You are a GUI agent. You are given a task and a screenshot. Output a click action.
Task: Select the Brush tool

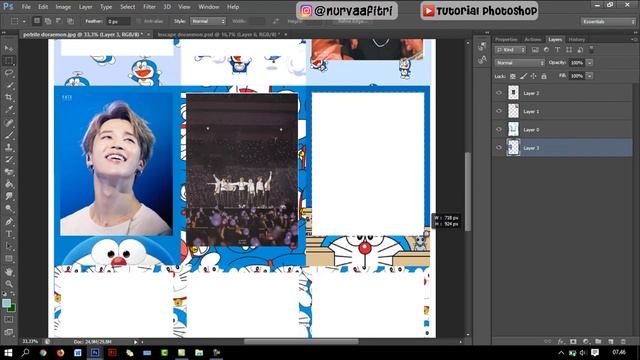[x=9, y=135]
